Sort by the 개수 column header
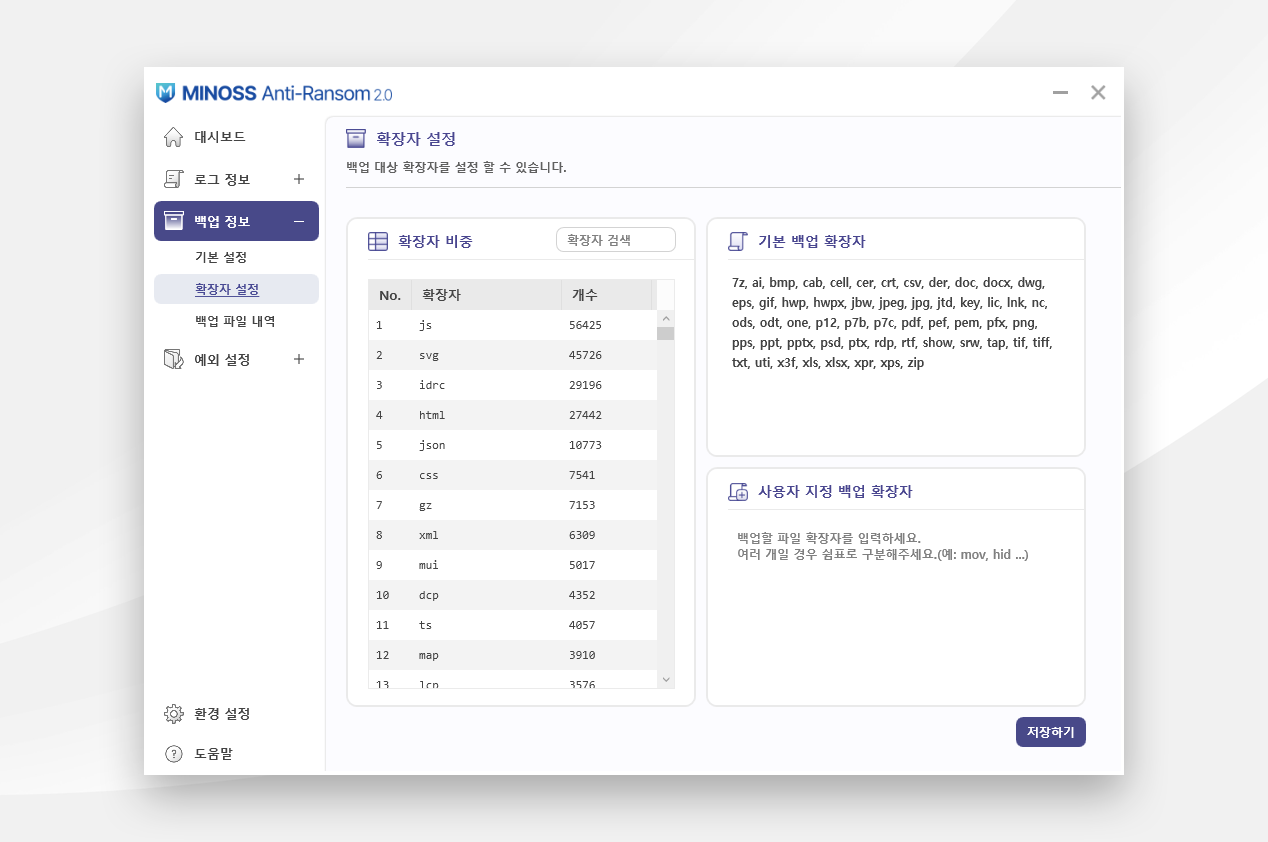 tap(606, 295)
